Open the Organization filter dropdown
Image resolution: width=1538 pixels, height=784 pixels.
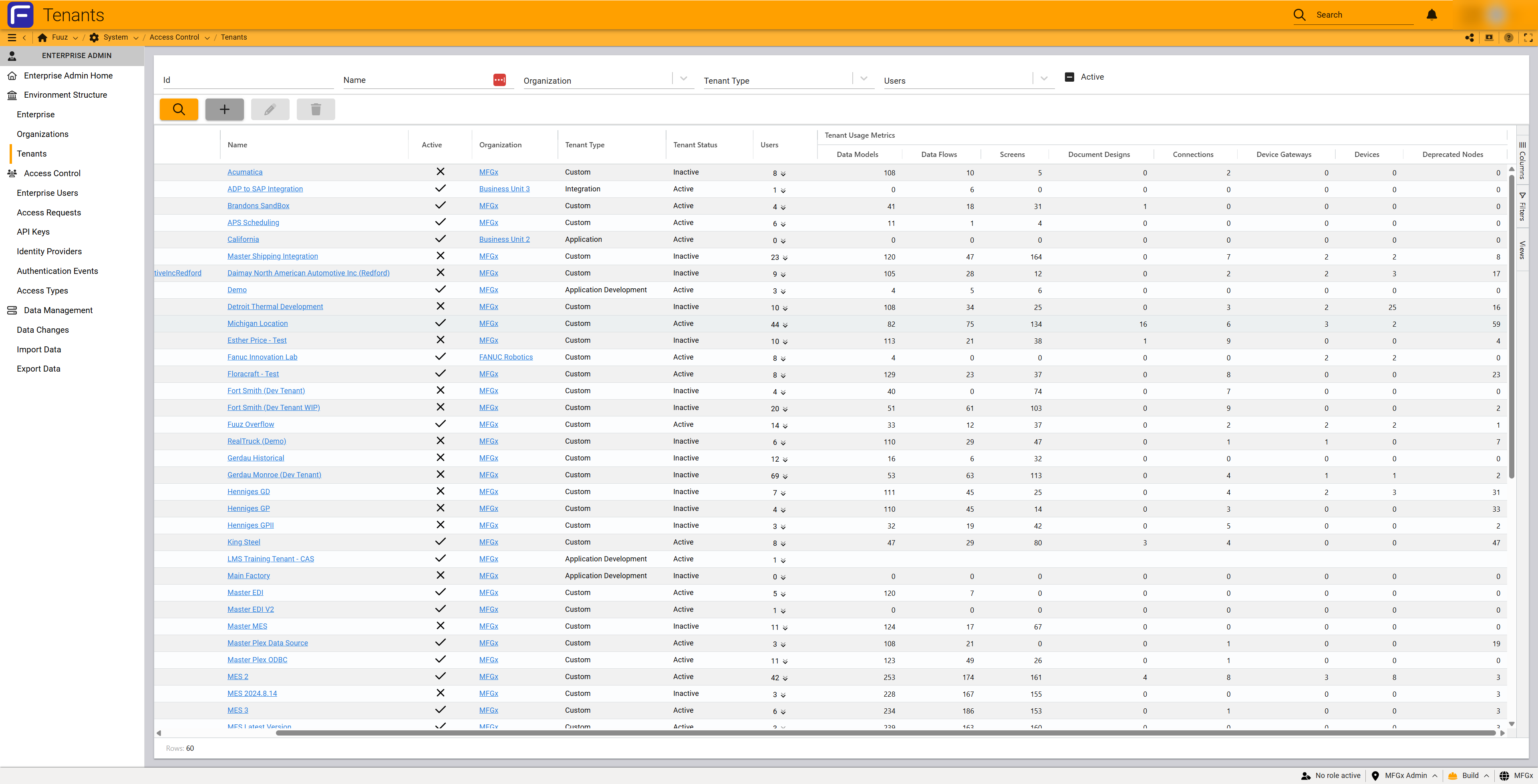(x=684, y=78)
